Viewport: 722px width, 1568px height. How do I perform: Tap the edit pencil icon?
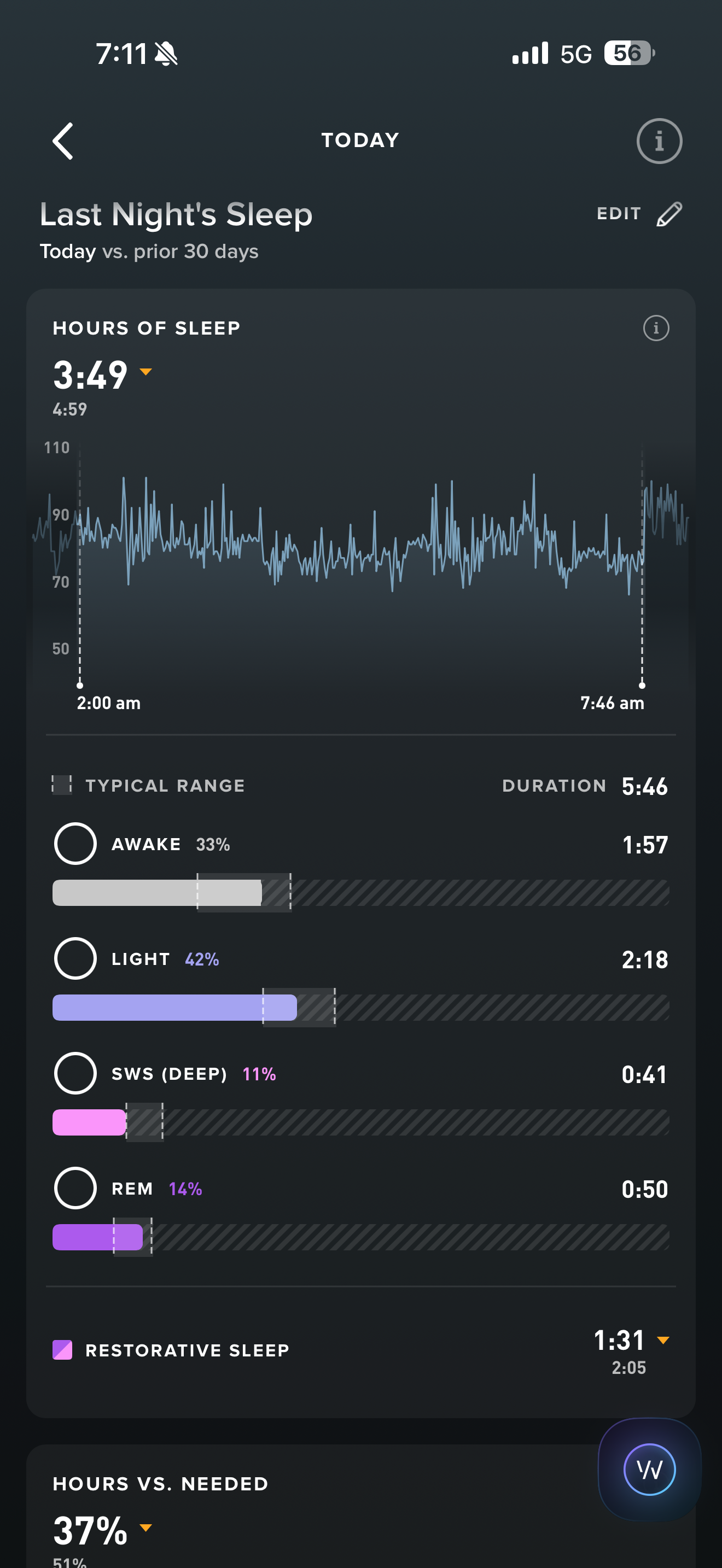(669, 214)
